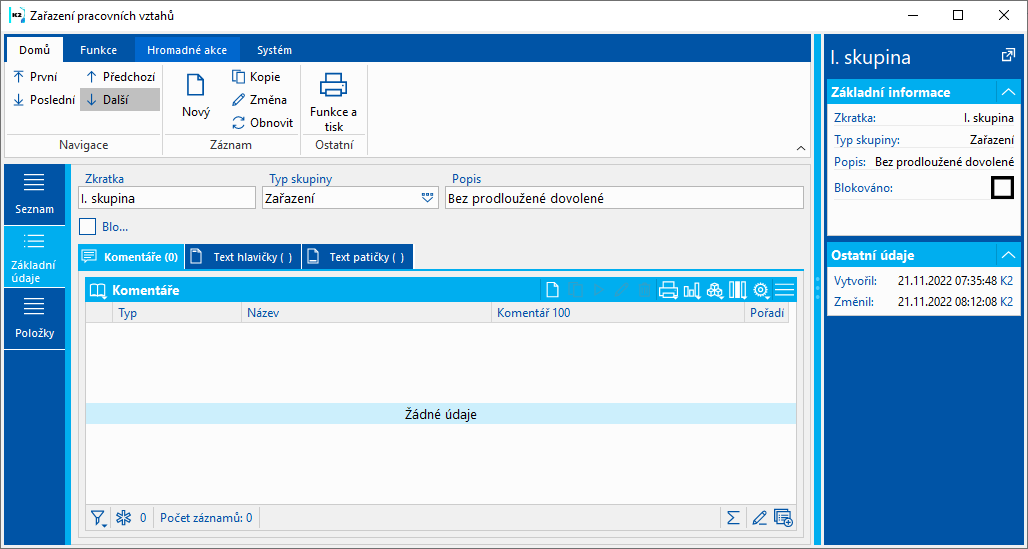Screen dimensions: 1028x549
Task: Create a new record with Nový
Action: click(196, 96)
